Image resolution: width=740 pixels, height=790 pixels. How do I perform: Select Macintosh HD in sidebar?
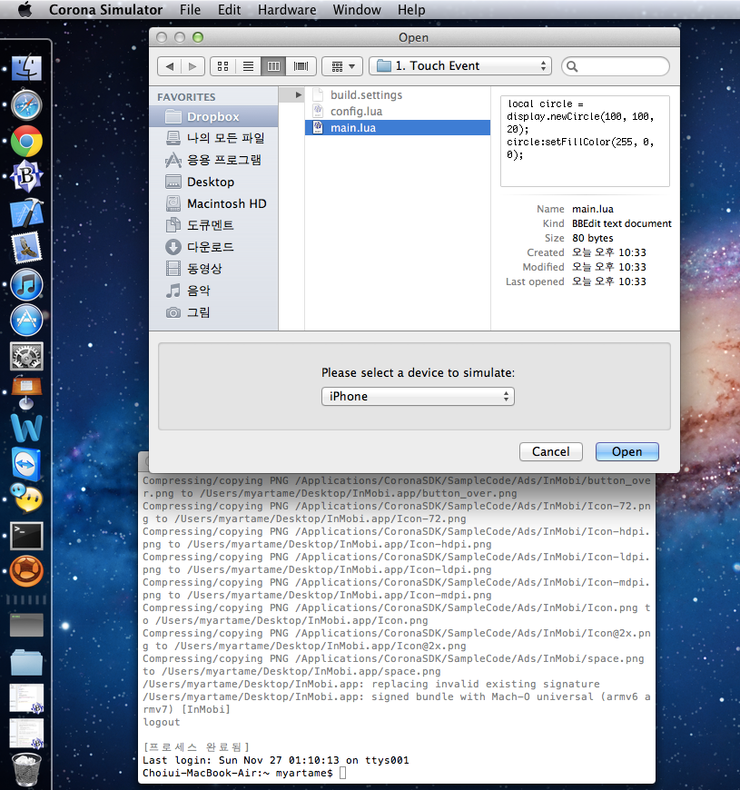coord(214,204)
